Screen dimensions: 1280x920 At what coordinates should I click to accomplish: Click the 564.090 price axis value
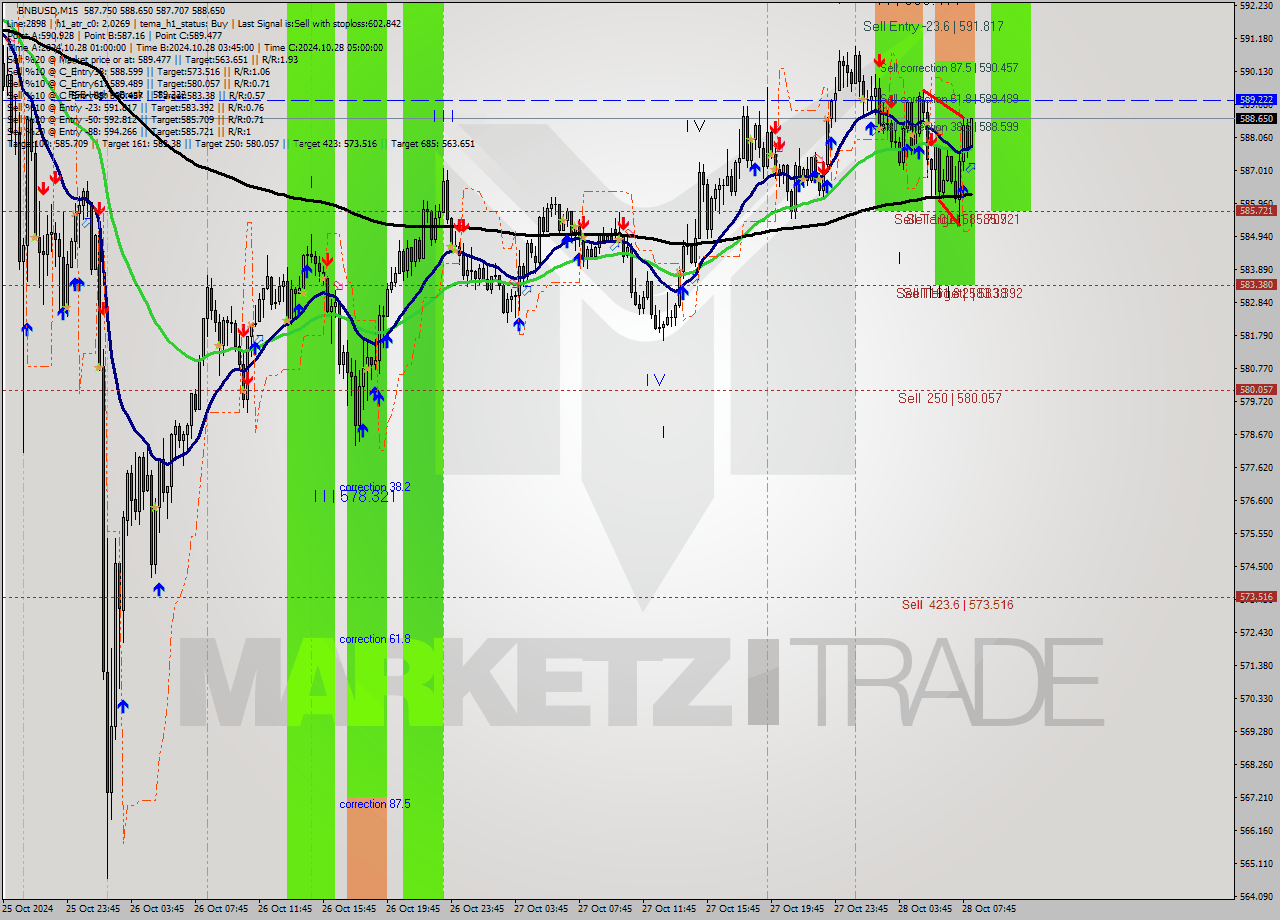click(1256, 896)
